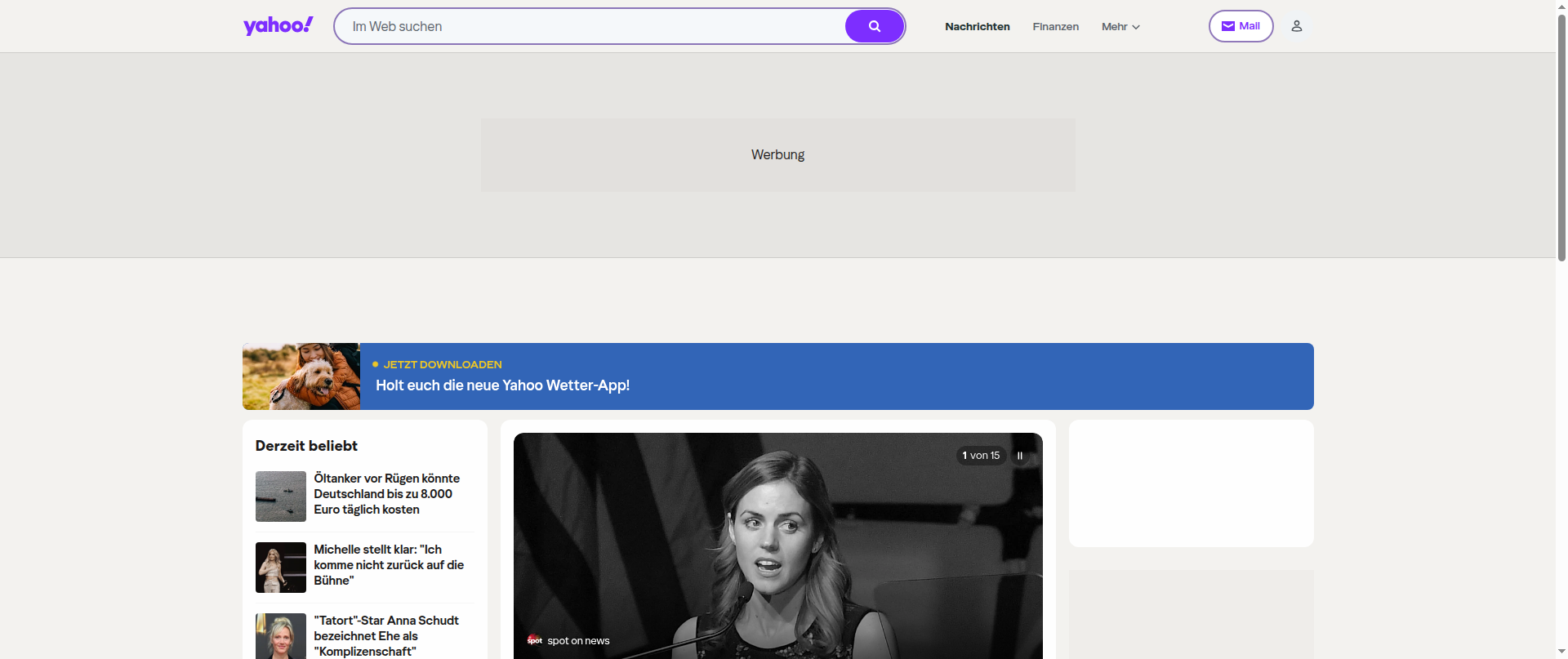This screenshot has width=1568, height=659.
Task: Open the dog photo on Wetter-App banner
Action: [301, 376]
